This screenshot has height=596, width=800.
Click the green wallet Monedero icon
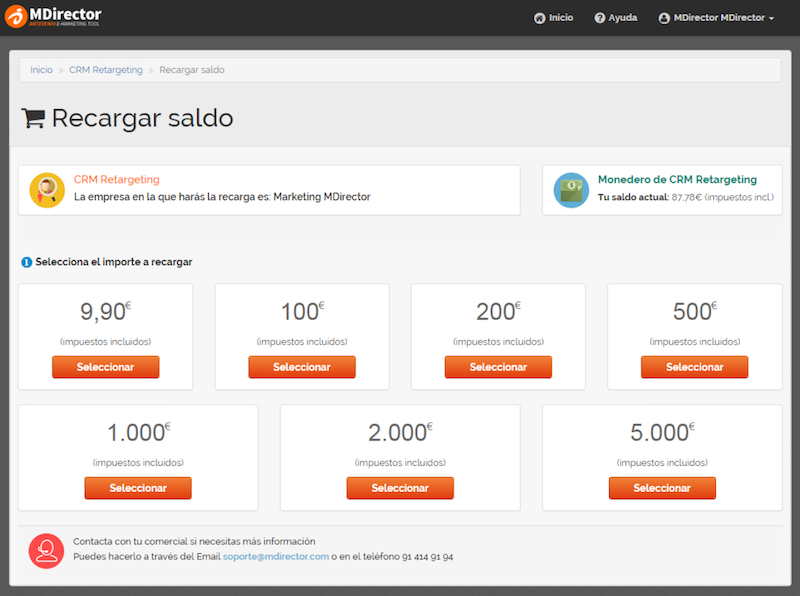click(571, 190)
